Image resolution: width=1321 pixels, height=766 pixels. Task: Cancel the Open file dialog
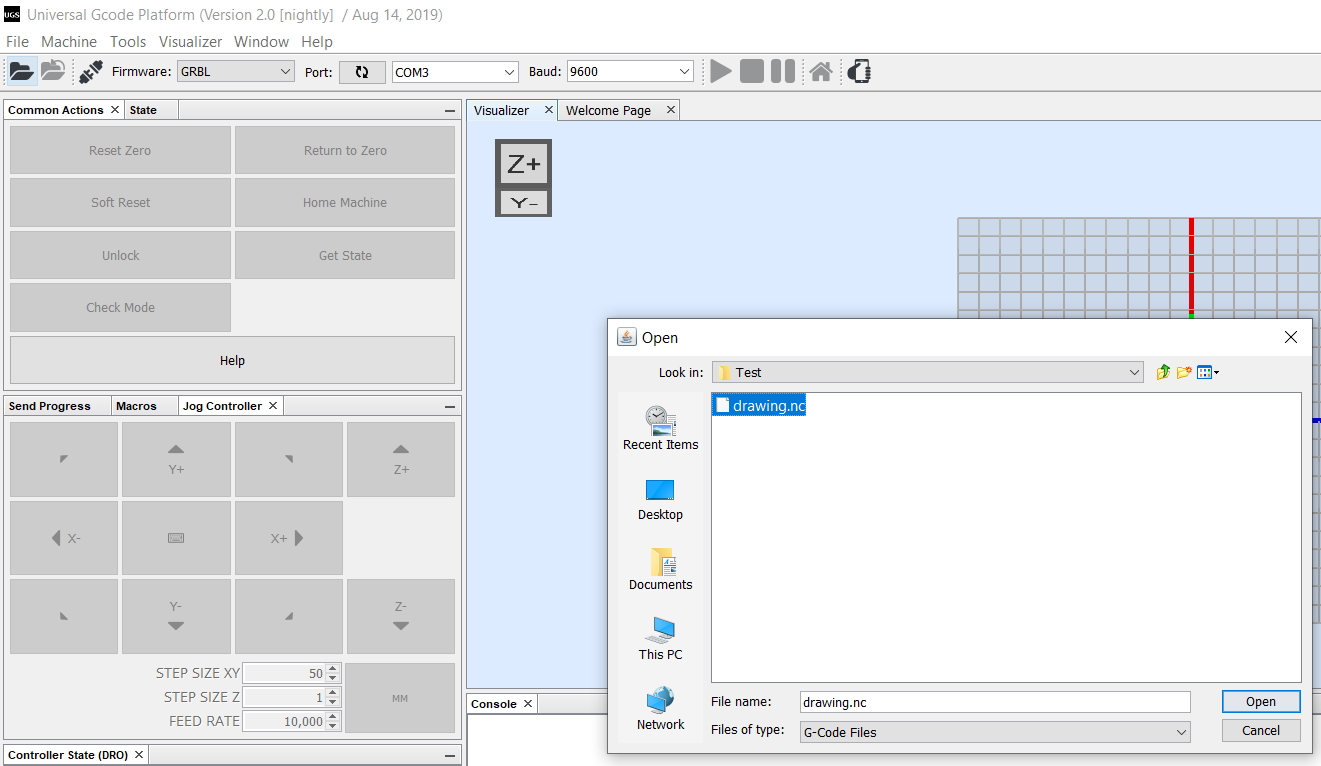(x=1260, y=730)
